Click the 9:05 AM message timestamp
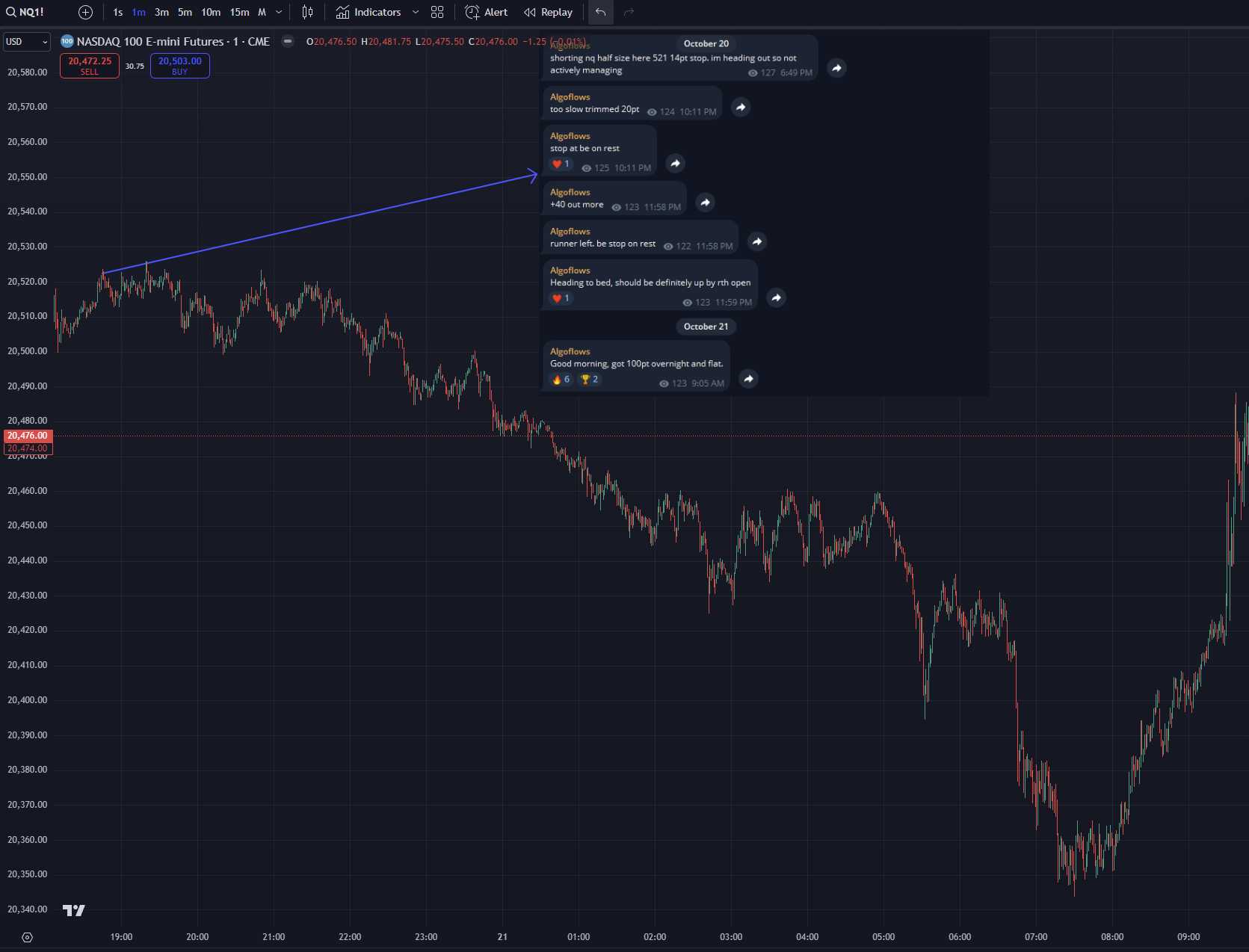Viewport: 1249px width, 952px height. [708, 383]
